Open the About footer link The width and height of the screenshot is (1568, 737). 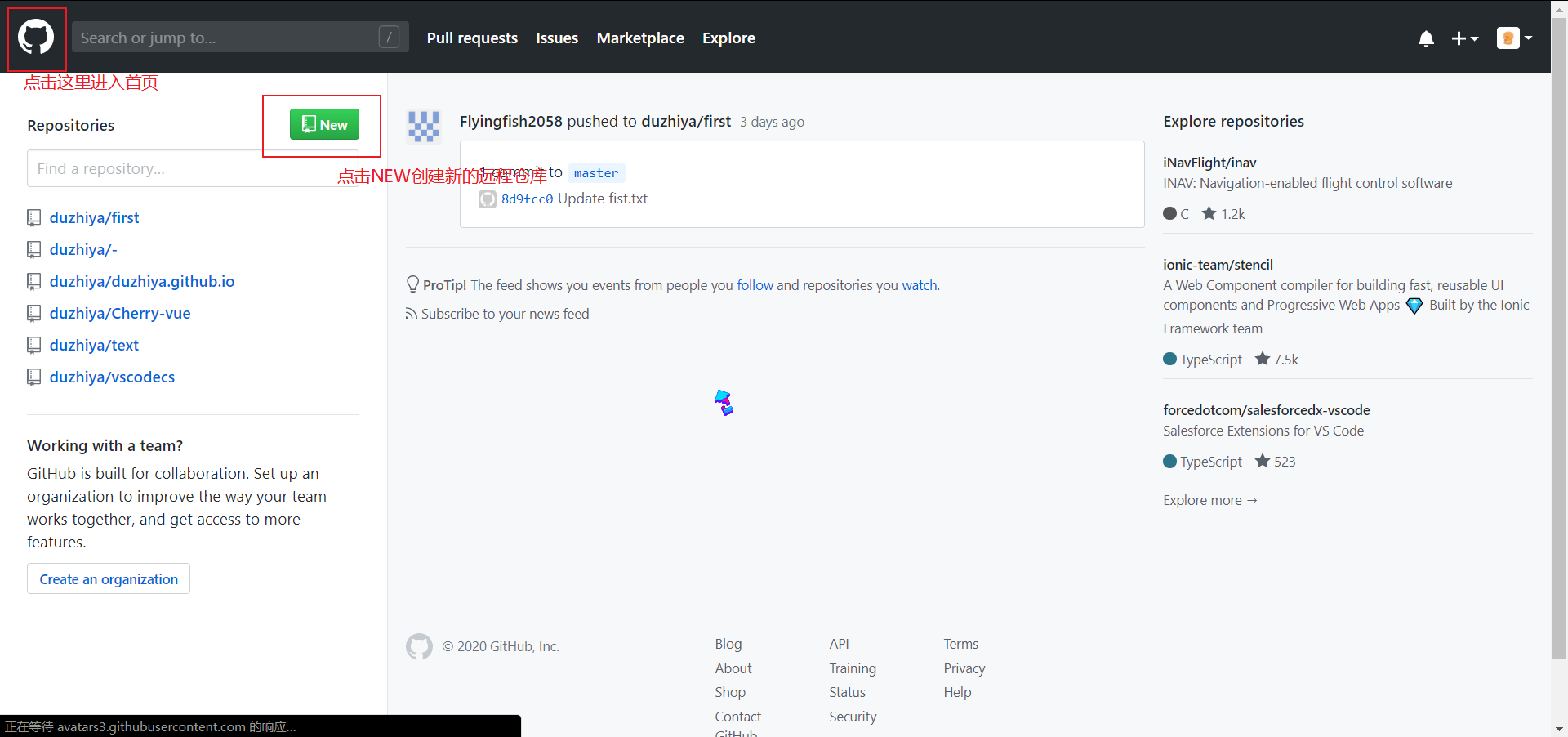pyautogui.click(x=733, y=668)
